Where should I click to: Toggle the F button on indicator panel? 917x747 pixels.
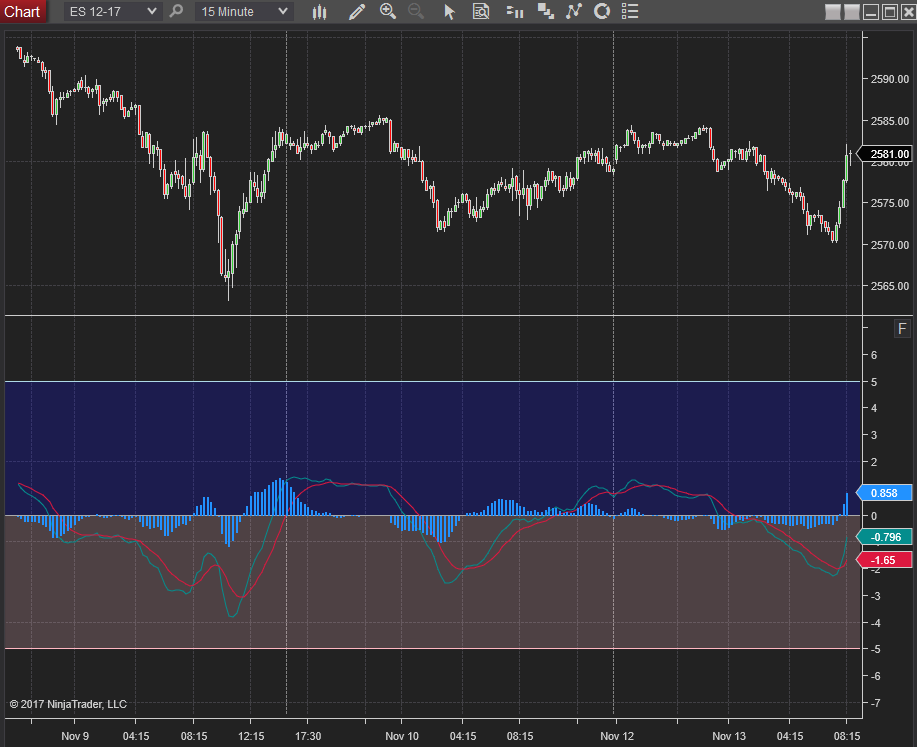click(901, 329)
